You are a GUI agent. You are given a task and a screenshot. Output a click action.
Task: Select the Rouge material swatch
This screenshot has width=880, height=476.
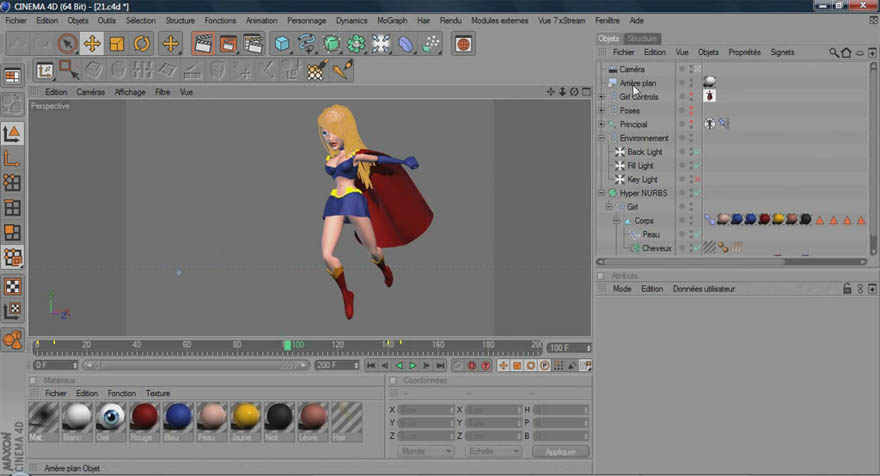coord(144,421)
